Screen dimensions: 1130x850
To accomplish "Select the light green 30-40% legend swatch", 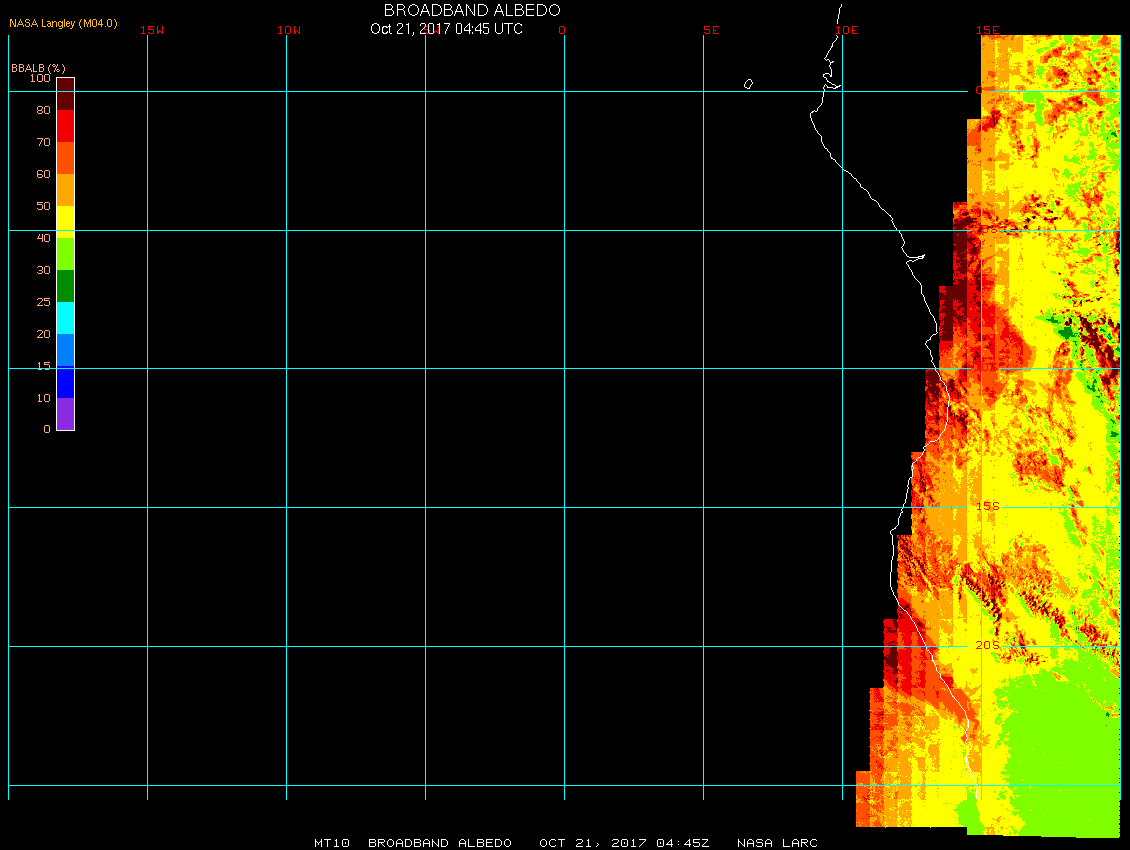I will pos(65,254).
